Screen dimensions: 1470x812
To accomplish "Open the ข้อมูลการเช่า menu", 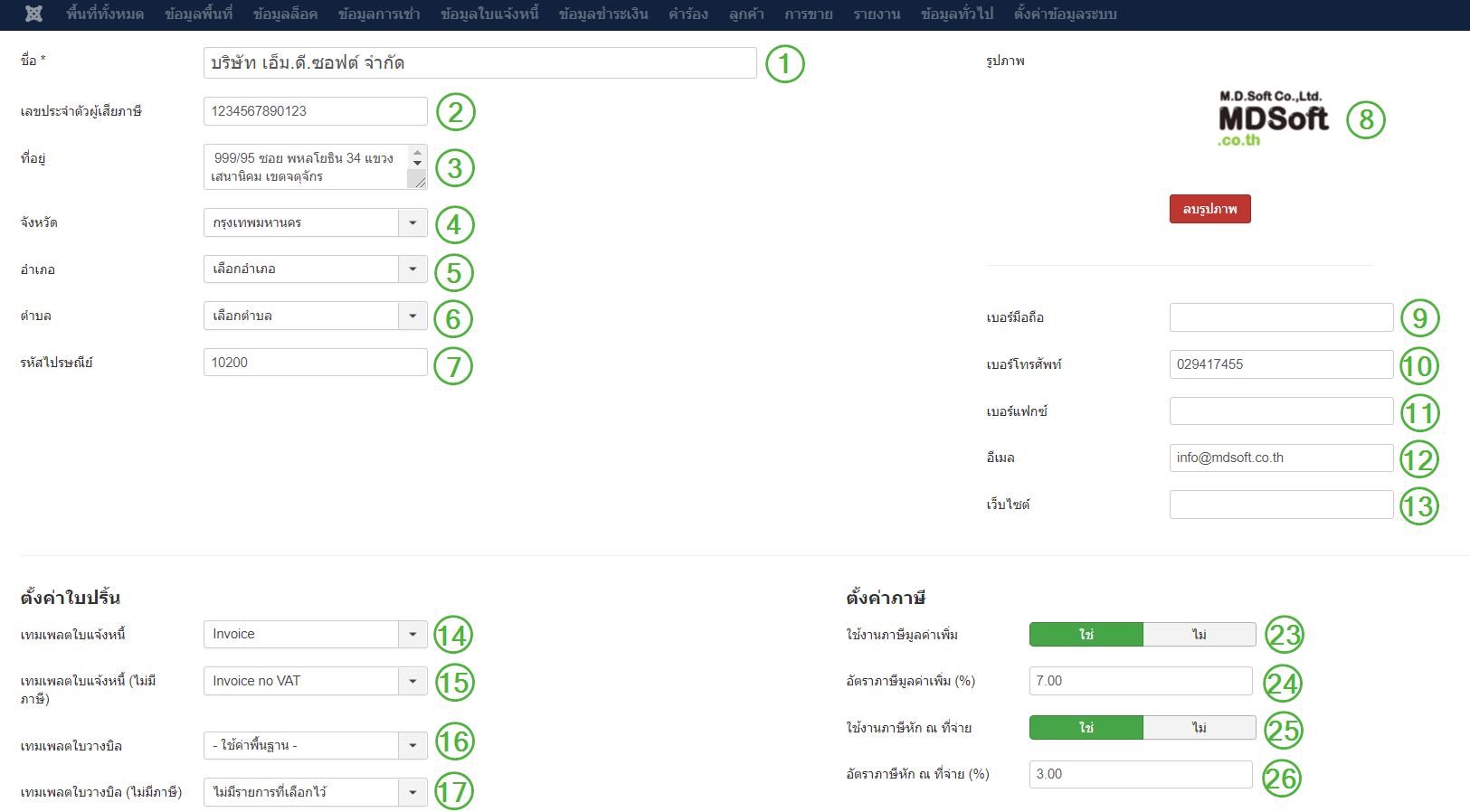I will click(379, 14).
